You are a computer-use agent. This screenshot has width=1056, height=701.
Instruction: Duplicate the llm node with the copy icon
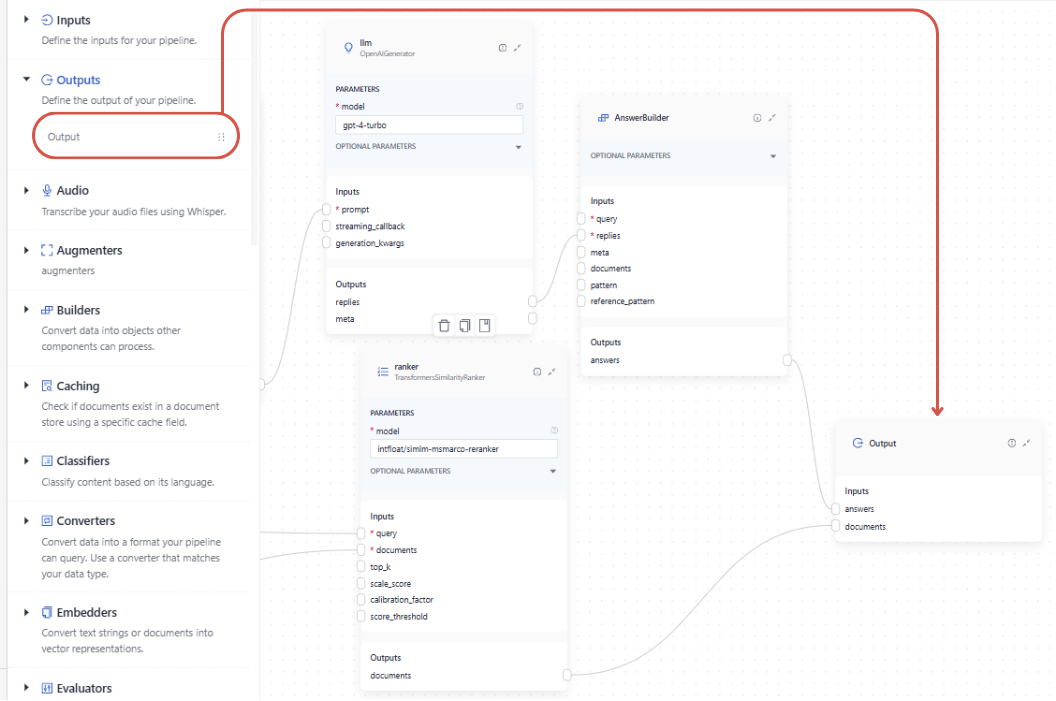(463, 325)
